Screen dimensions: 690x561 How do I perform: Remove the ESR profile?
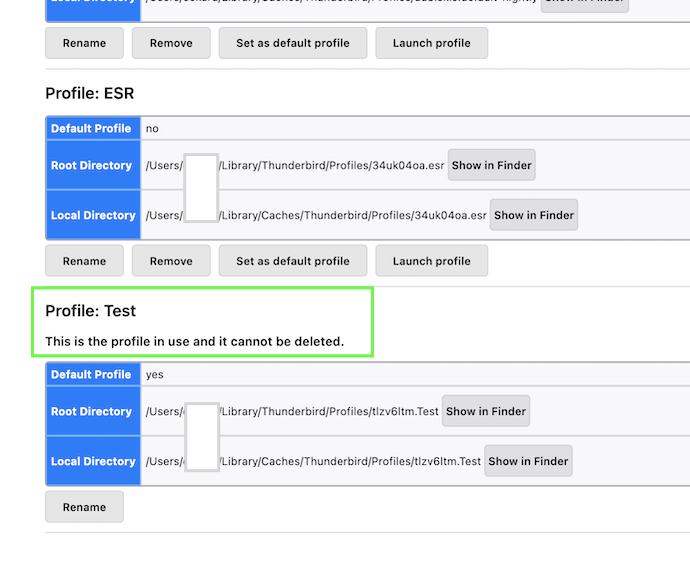[x=171, y=261]
